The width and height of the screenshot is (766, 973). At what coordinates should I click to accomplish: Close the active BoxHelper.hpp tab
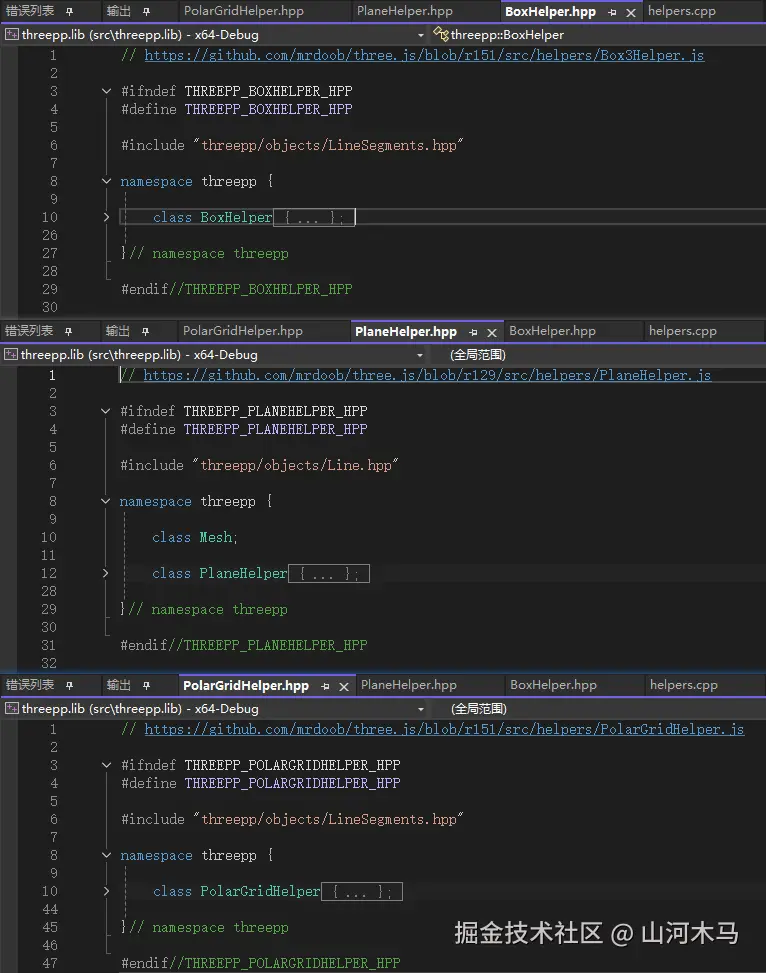click(x=631, y=12)
